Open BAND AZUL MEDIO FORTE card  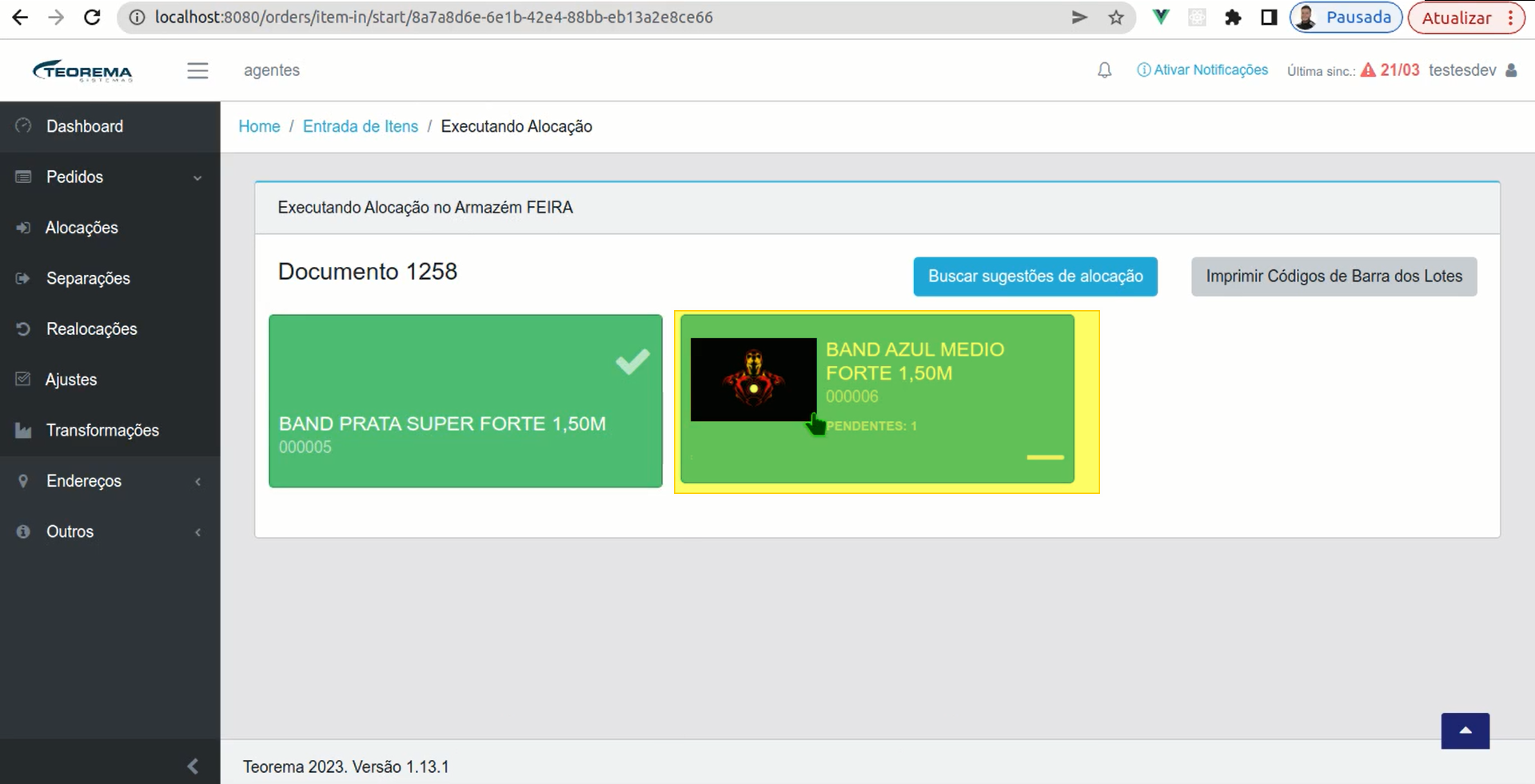[877, 399]
